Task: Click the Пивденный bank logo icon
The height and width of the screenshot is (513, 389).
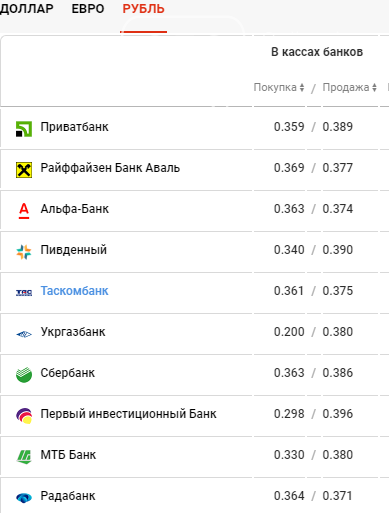Action: [x=24, y=252]
